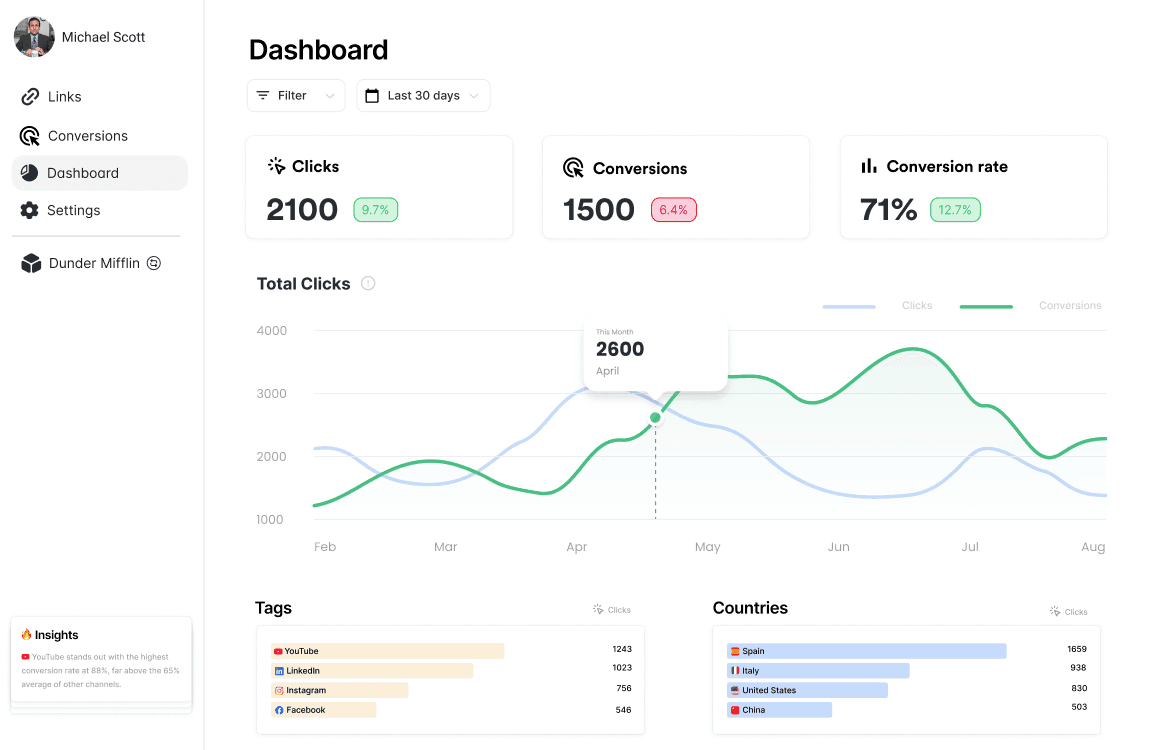Viewport: 1160px width, 750px height.
Task: Click the YouTube logo icon in Tags
Action: [x=278, y=652]
